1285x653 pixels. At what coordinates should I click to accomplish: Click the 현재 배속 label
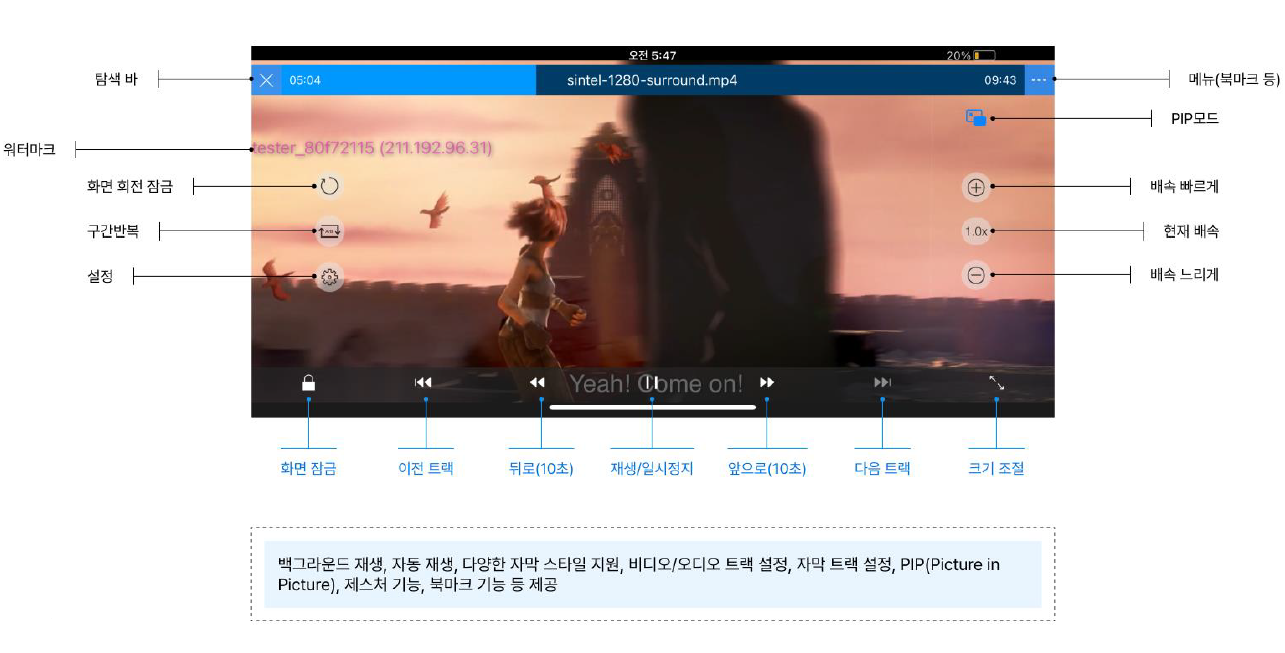1191,231
